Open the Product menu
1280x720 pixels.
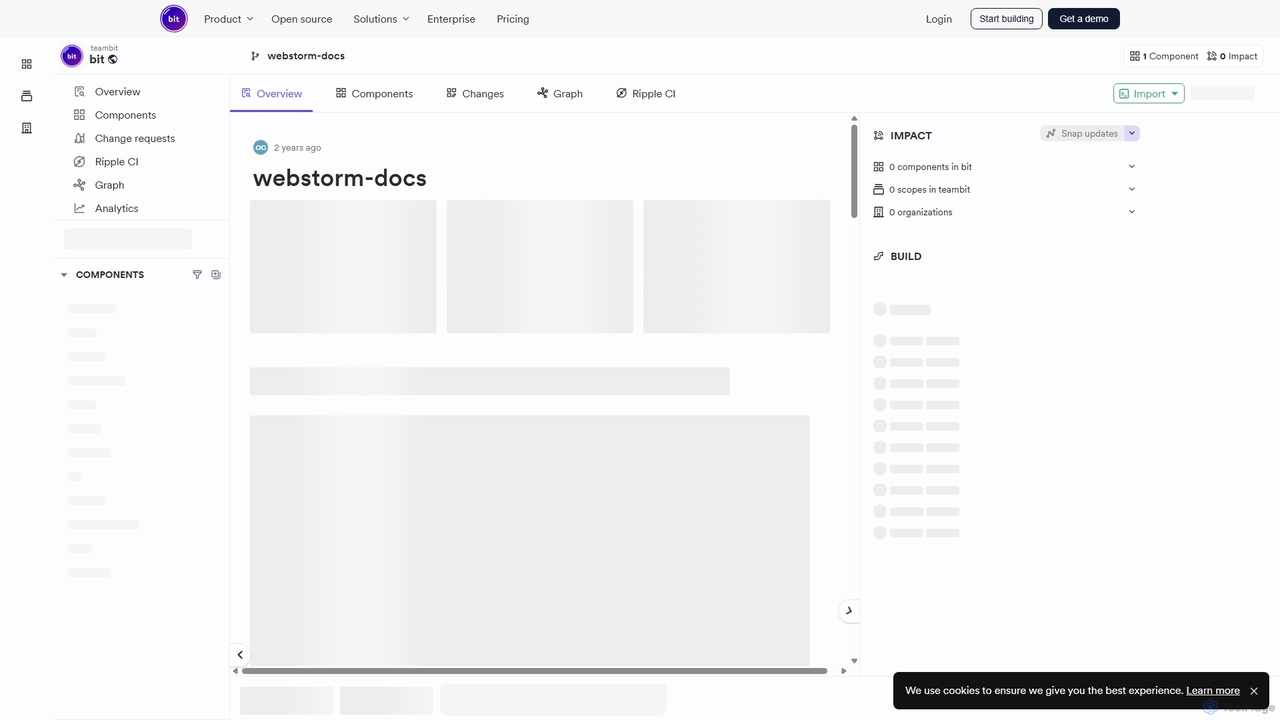pyautogui.click(x=228, y=19)
